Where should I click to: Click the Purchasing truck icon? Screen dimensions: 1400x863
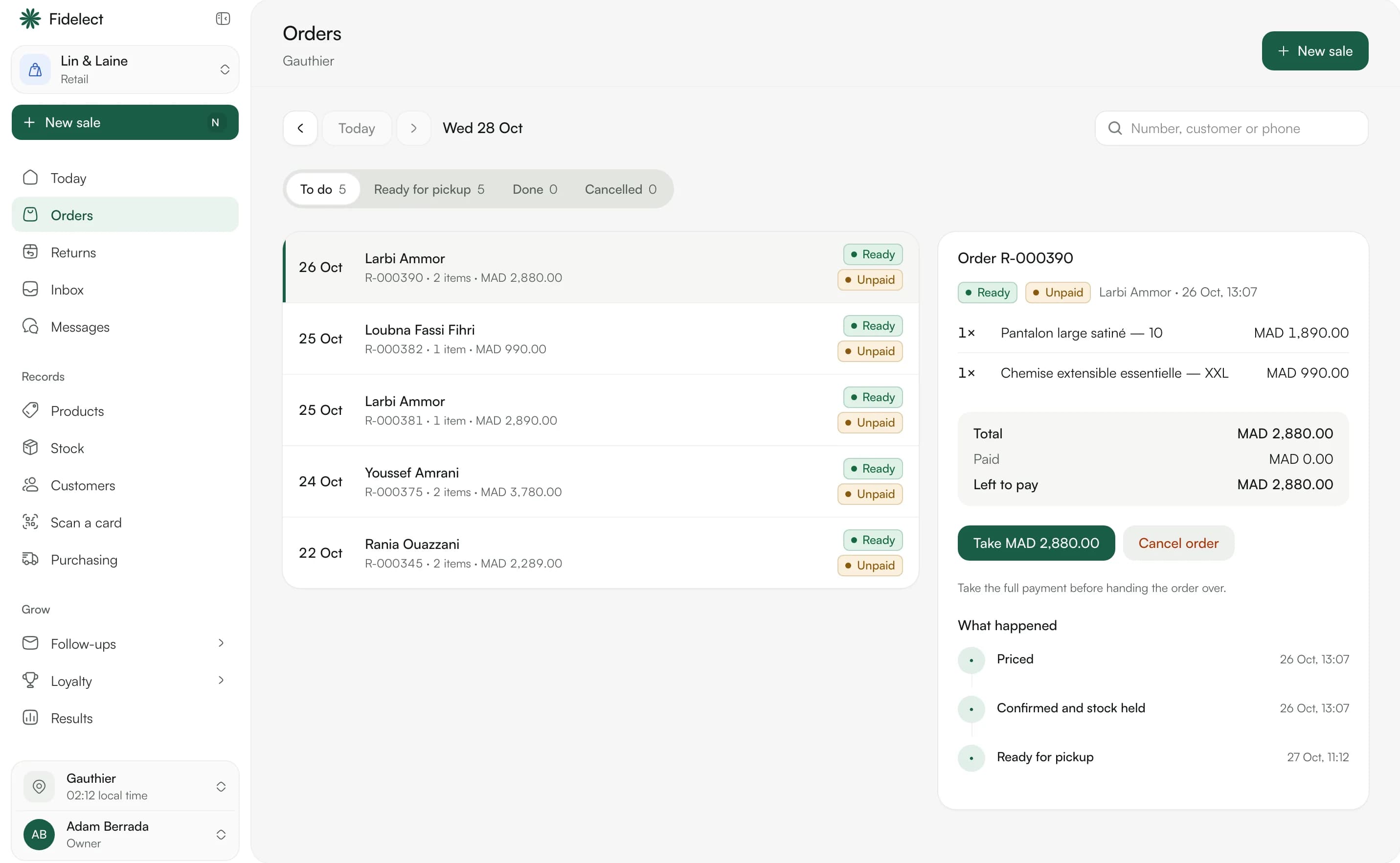pos(30,559)
